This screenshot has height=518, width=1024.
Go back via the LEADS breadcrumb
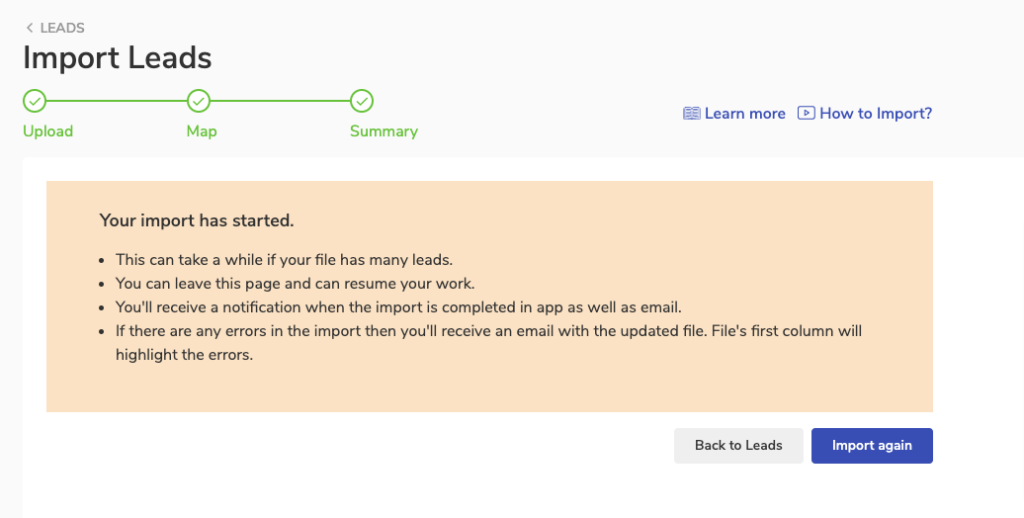62,28
